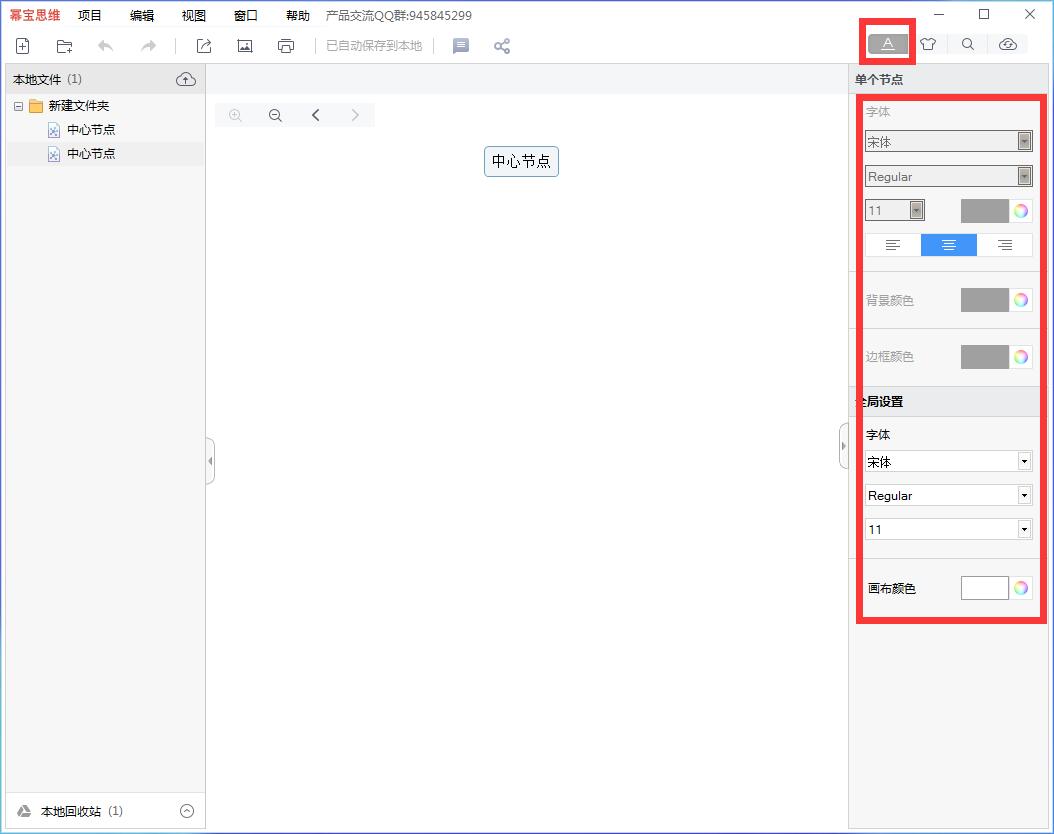This screenshot has width=1054, height=834.
Task: Click the cloud sync icon at top right
Action: click(x=1008, y=44)
